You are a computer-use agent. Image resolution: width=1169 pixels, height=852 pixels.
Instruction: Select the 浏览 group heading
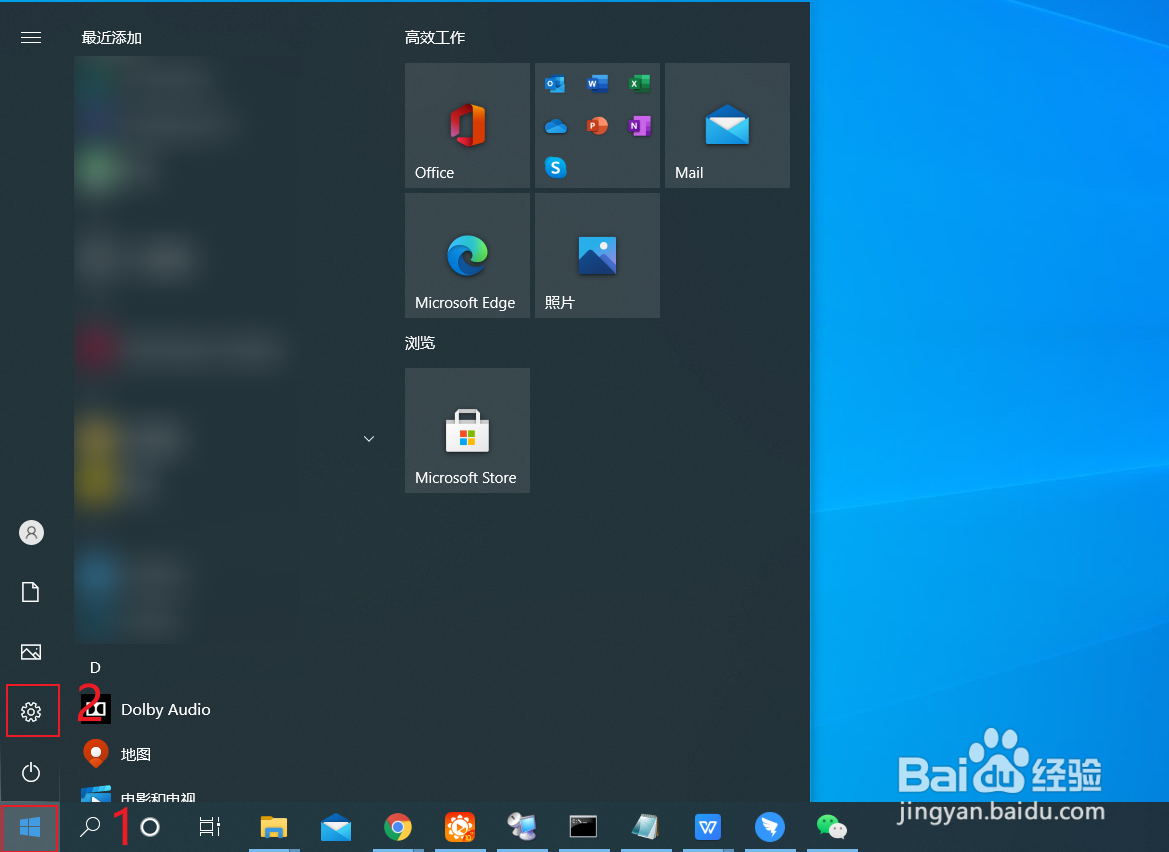click(x=420, y=343)
